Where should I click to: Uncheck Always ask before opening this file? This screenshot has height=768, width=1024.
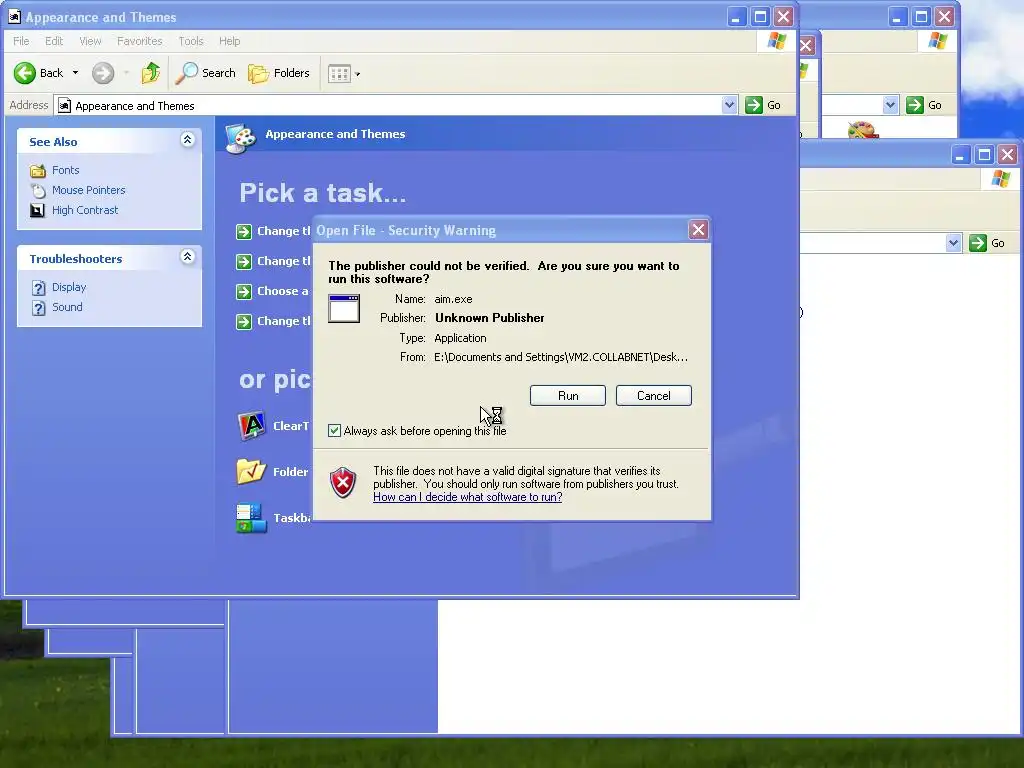(334, 430)
